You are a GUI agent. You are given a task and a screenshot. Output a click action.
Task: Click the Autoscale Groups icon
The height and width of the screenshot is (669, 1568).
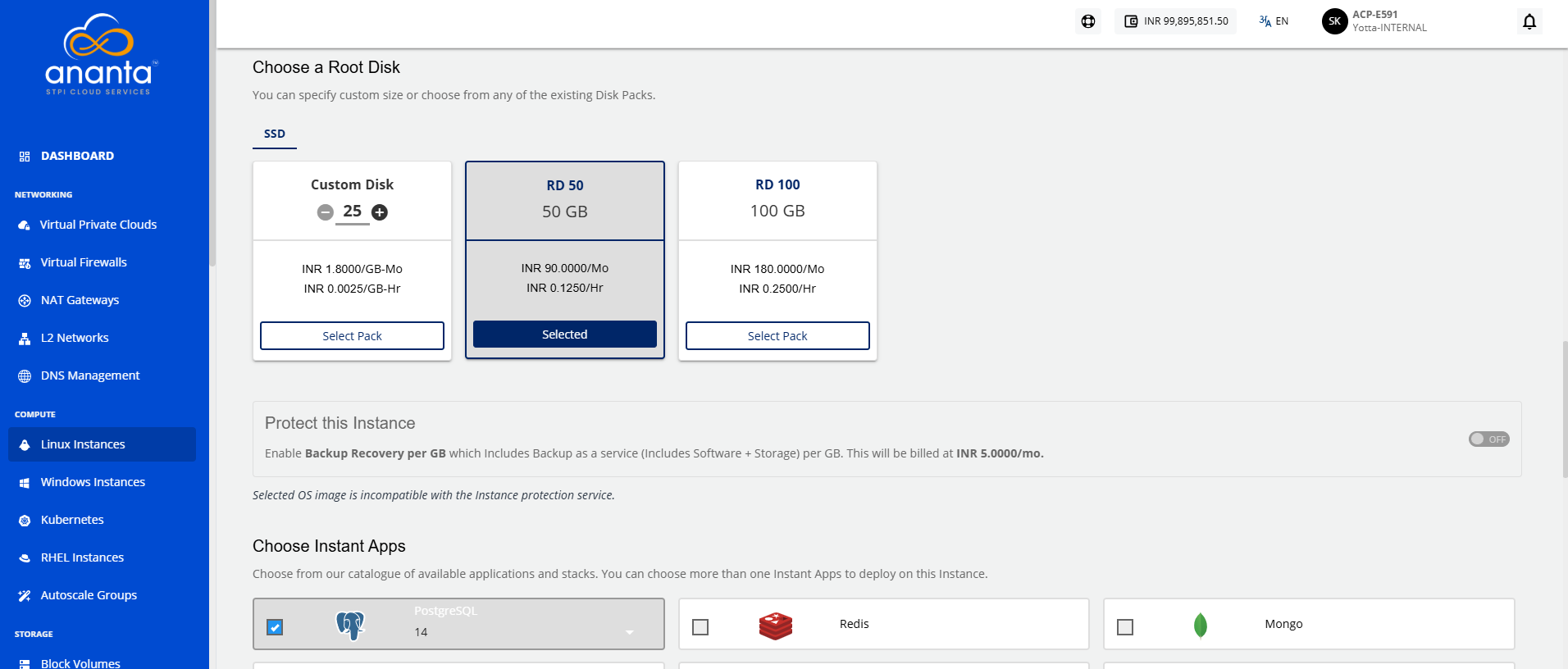pos(25,595)
